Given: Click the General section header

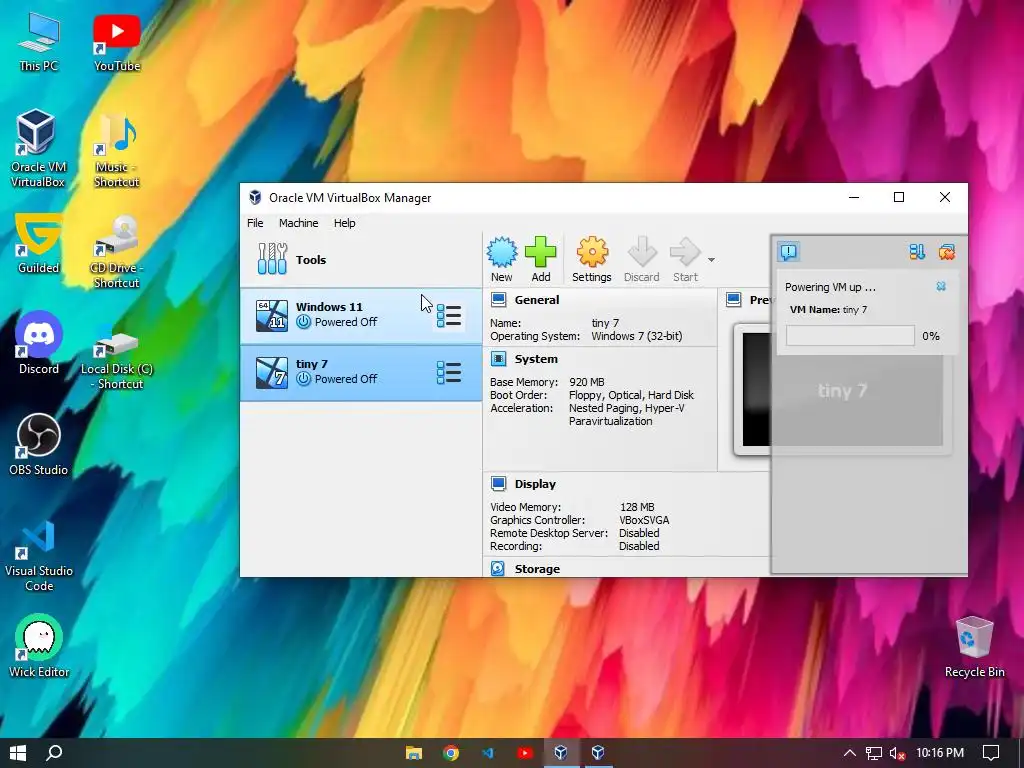Looking at the screenshot, I should pos(537,300).
